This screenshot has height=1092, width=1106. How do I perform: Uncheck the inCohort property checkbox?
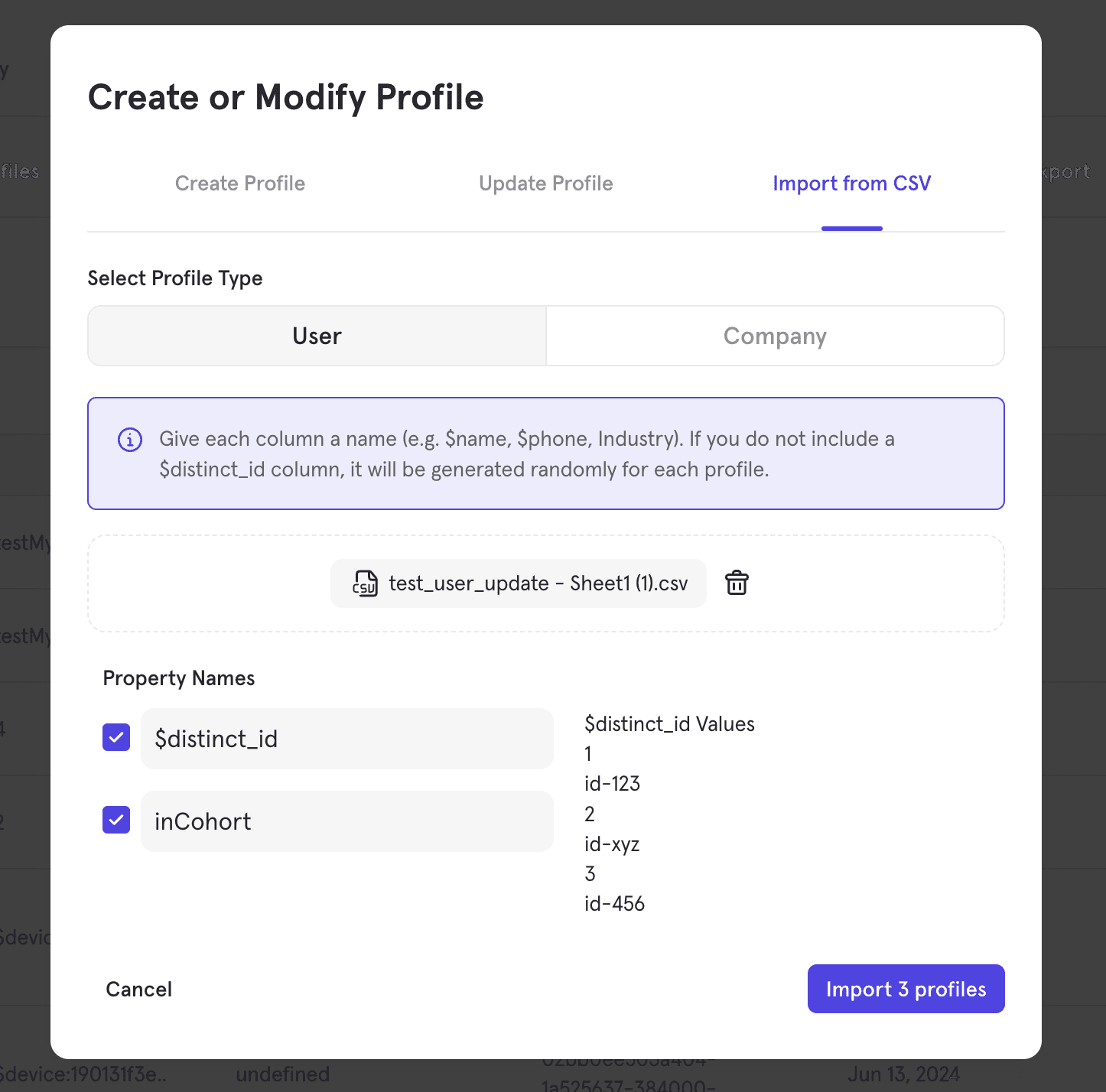click(116, 821)
